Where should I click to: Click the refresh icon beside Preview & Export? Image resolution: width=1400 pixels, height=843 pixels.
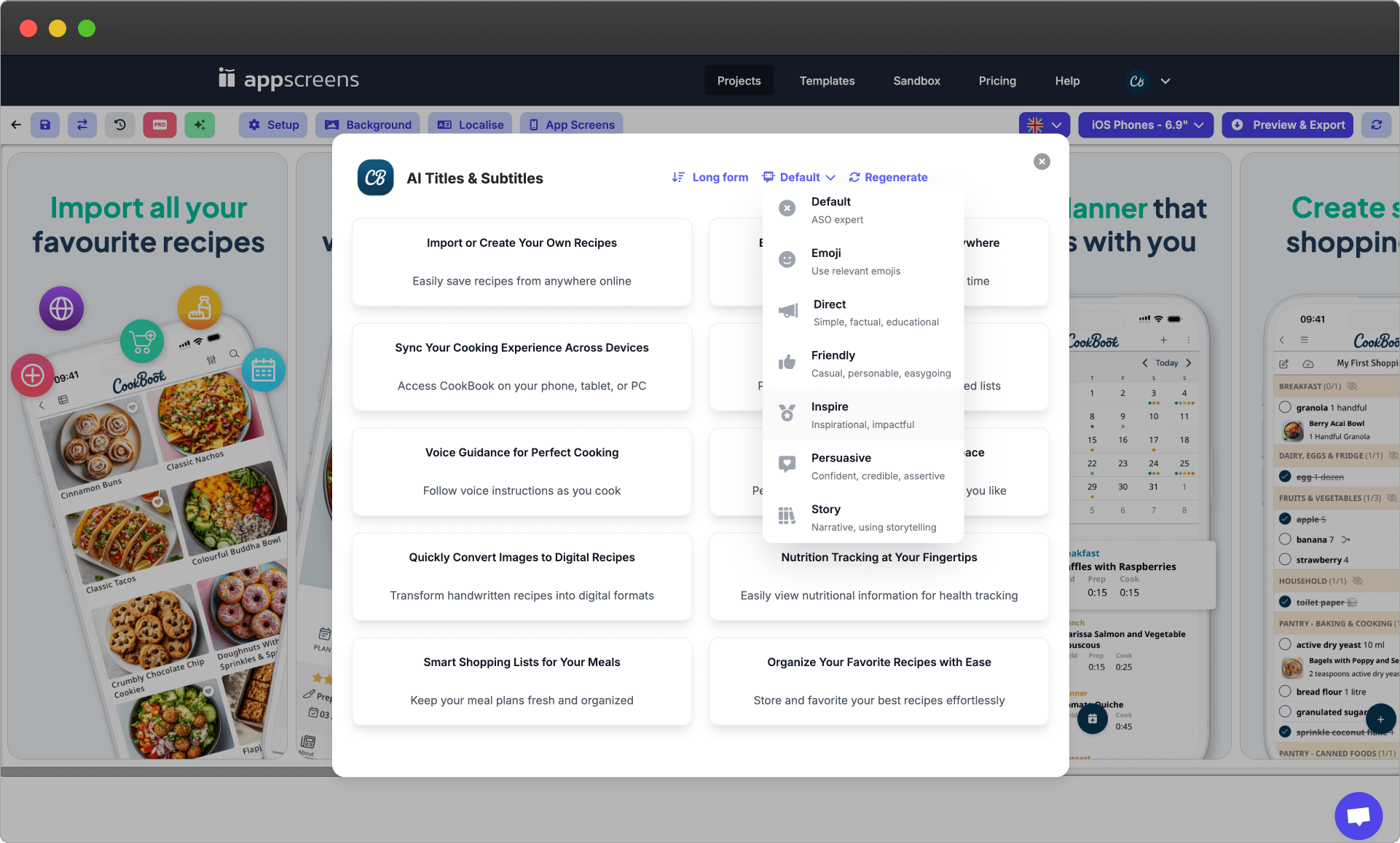(x=1376, y=124)
